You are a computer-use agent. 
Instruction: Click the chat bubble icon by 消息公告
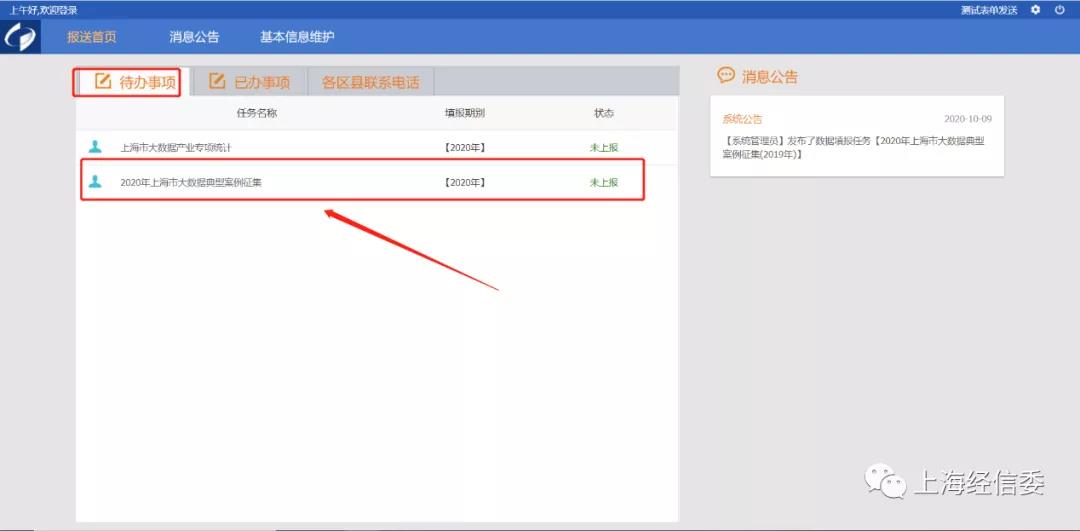click(726, 76)
